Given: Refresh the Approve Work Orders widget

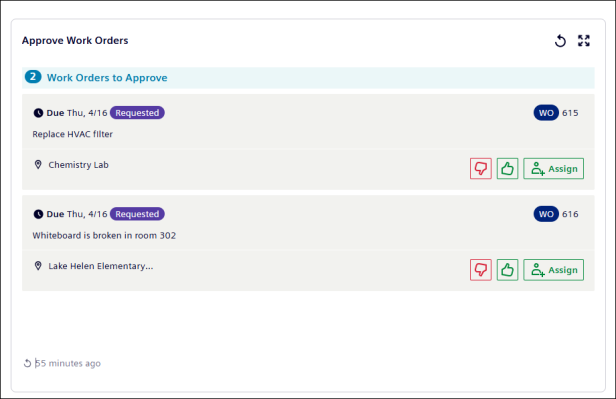Looking at the screenshot, I should point(560,40).
